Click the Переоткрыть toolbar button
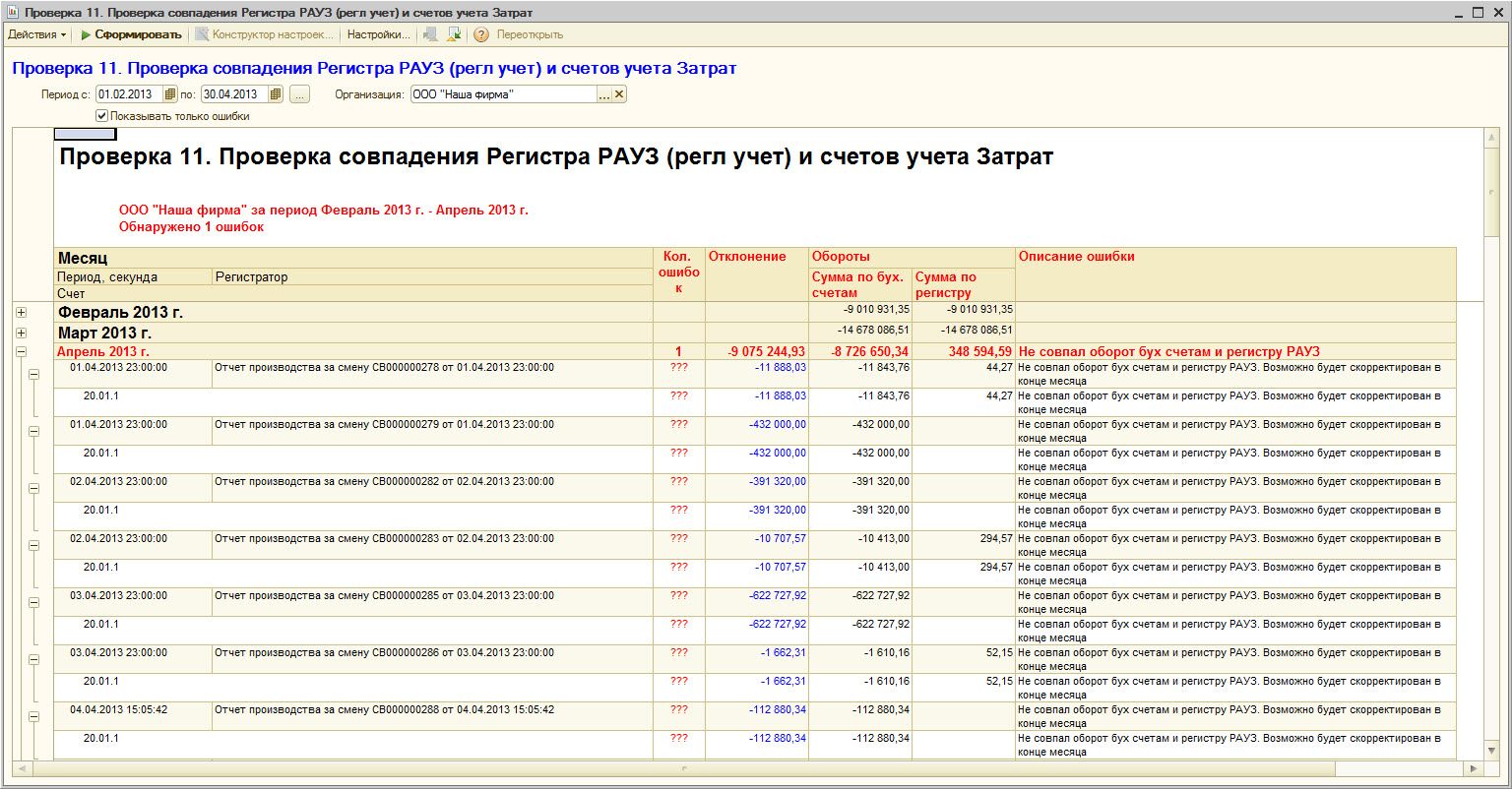 coord(530,34)
